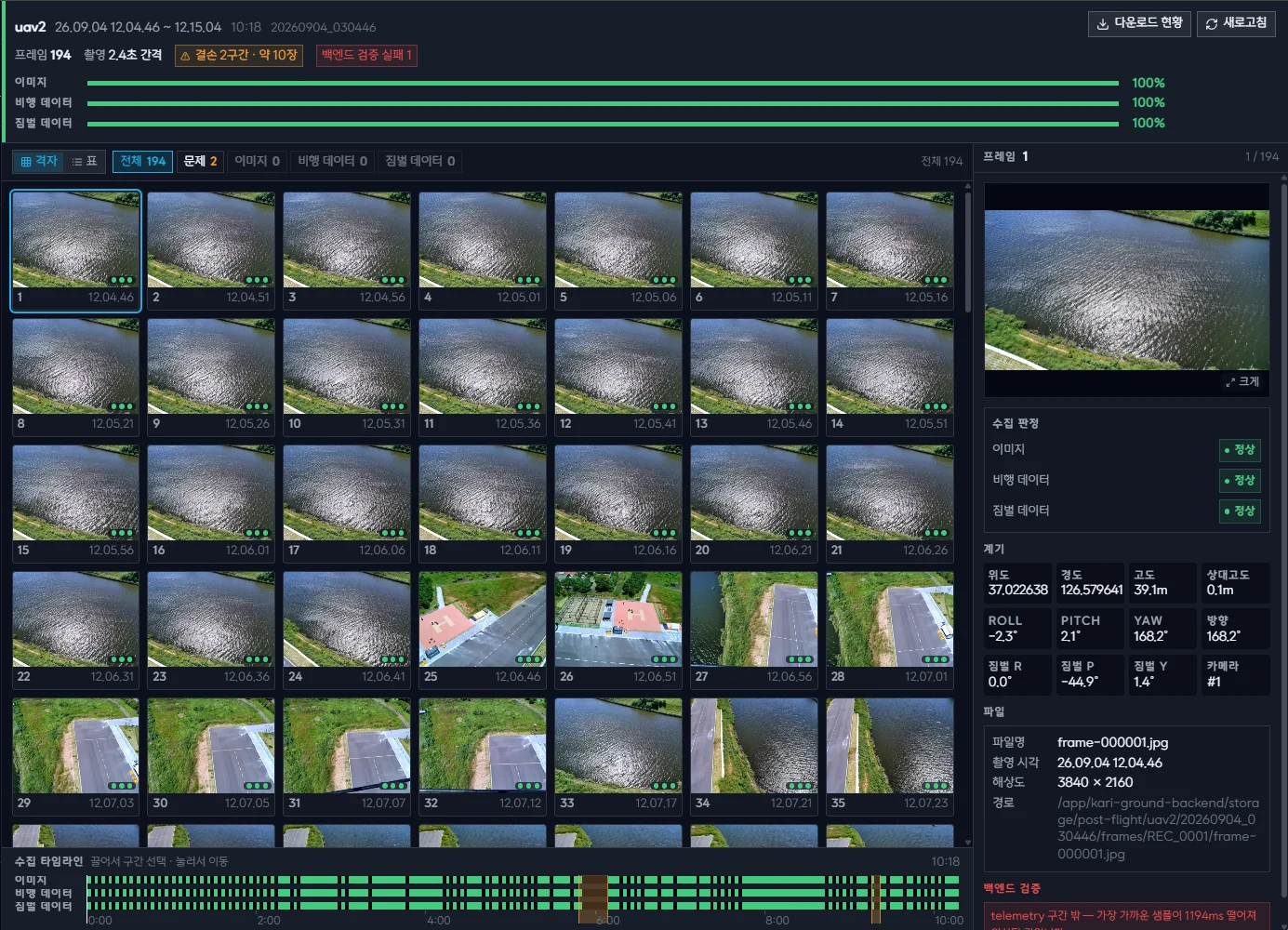Select frame 25 helipad thumbnail
This screenshot has width=1288, height=930.
[x=483, y=631]
